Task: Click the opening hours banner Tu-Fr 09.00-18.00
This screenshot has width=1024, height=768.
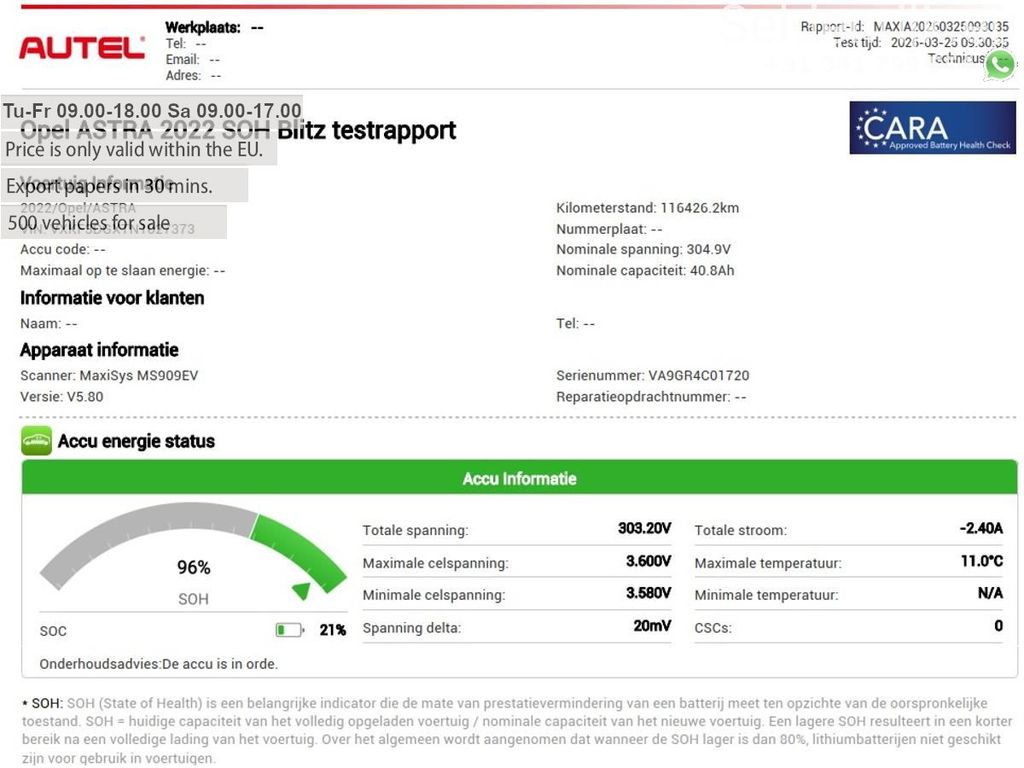Action: (152, 110)
